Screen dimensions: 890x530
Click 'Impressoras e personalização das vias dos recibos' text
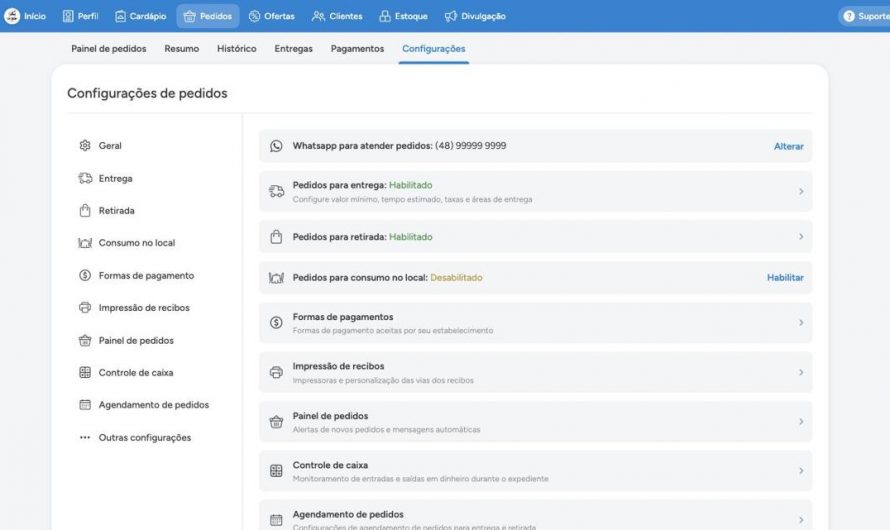[383, 380]
